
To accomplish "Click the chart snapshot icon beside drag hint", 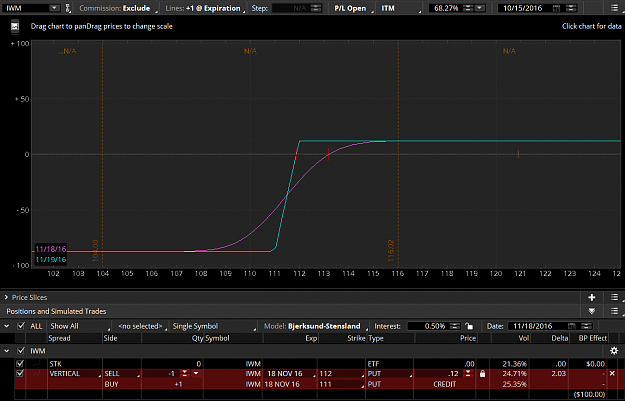I will [x=15, y=26].
